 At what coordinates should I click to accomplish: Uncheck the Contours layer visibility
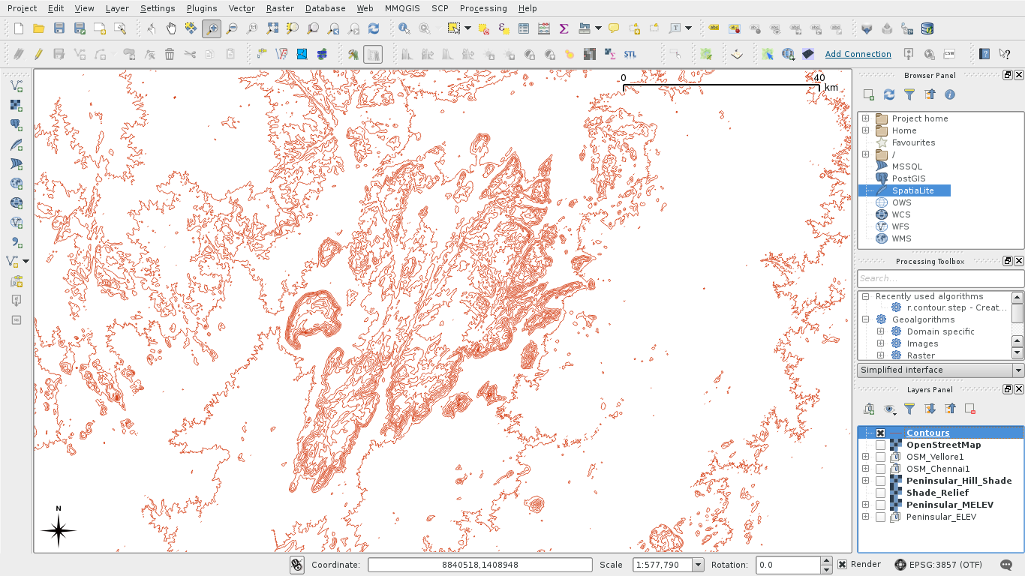880,433
